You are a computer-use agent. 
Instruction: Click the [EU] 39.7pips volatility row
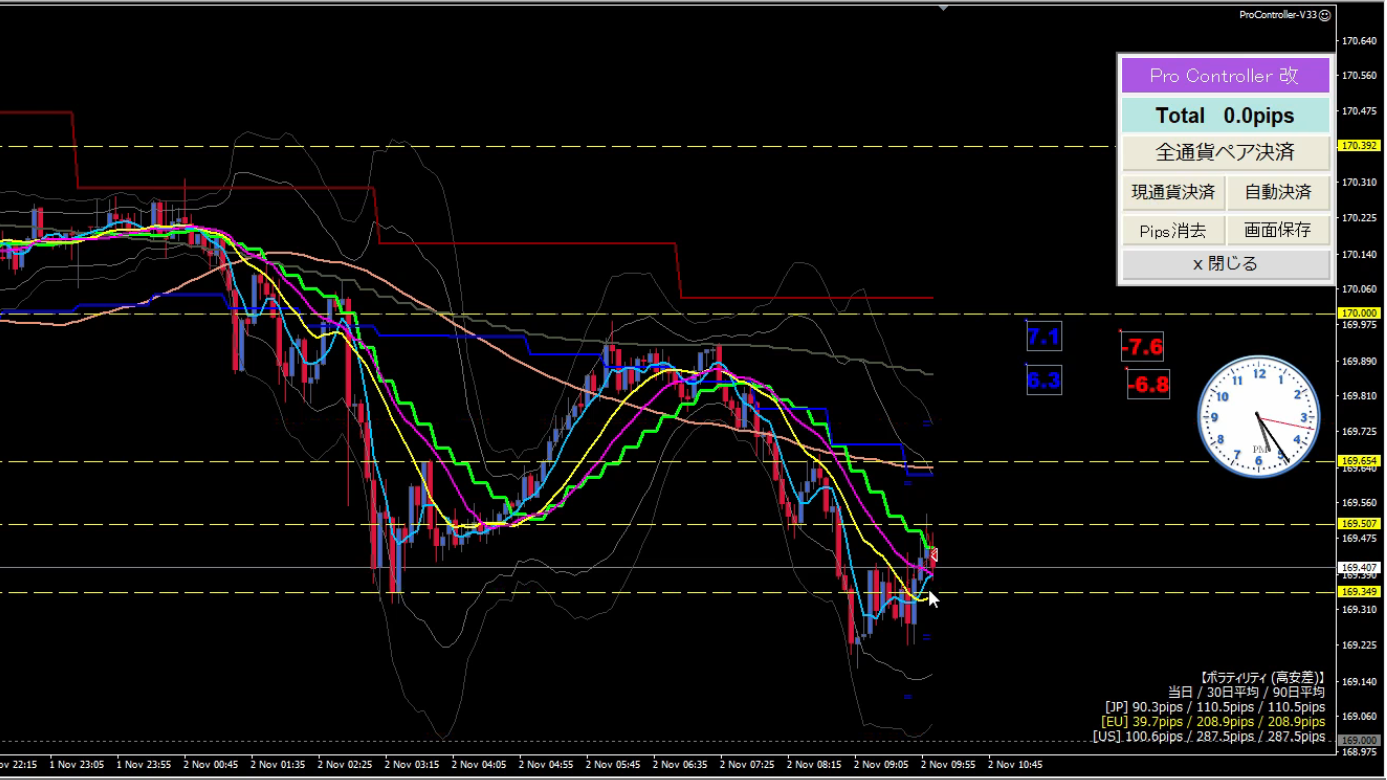click(1215, 721)
